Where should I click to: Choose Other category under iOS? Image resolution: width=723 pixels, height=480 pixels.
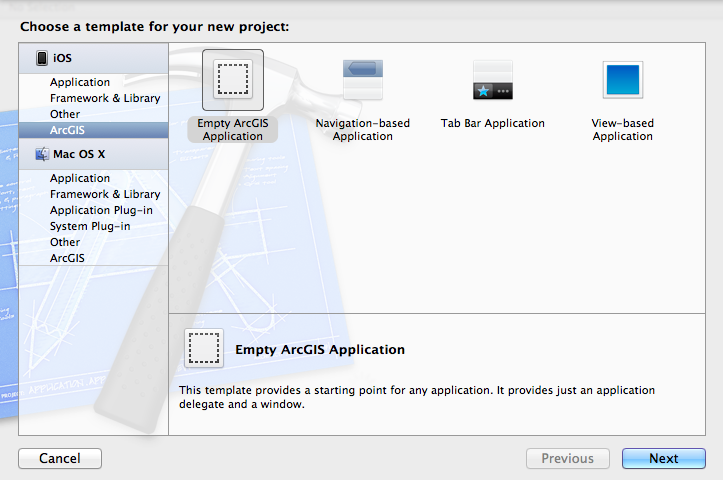tap(65, 114)
